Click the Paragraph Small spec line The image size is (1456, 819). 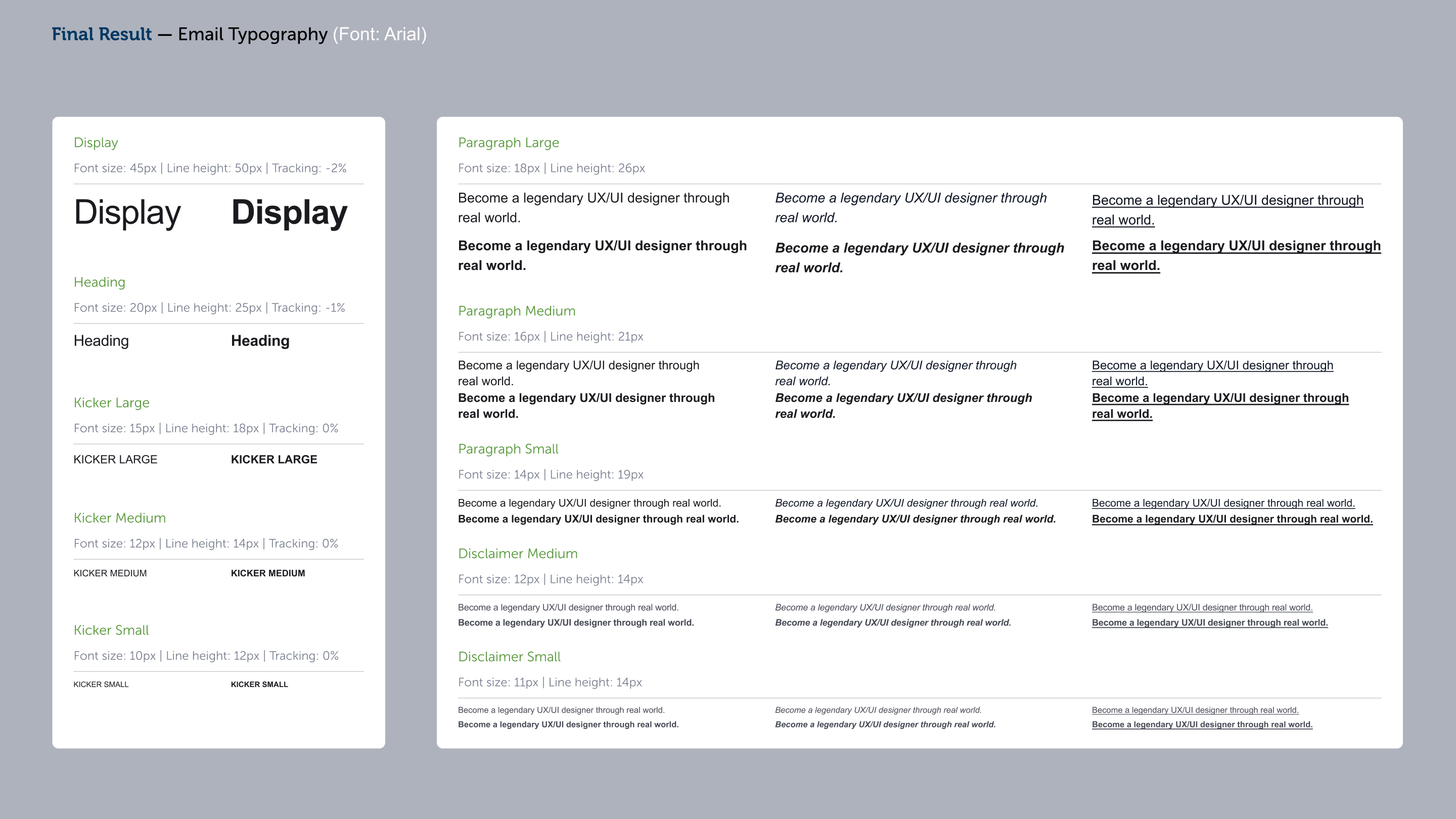(550, 475)
